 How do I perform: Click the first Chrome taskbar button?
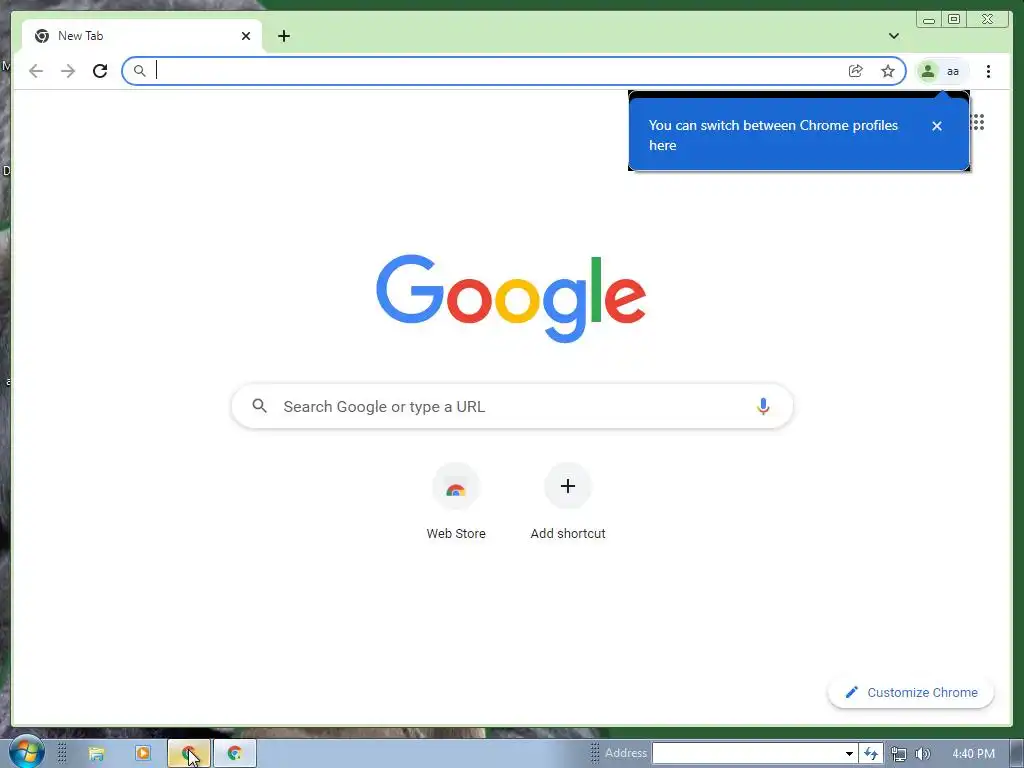[x=189, y=754]
